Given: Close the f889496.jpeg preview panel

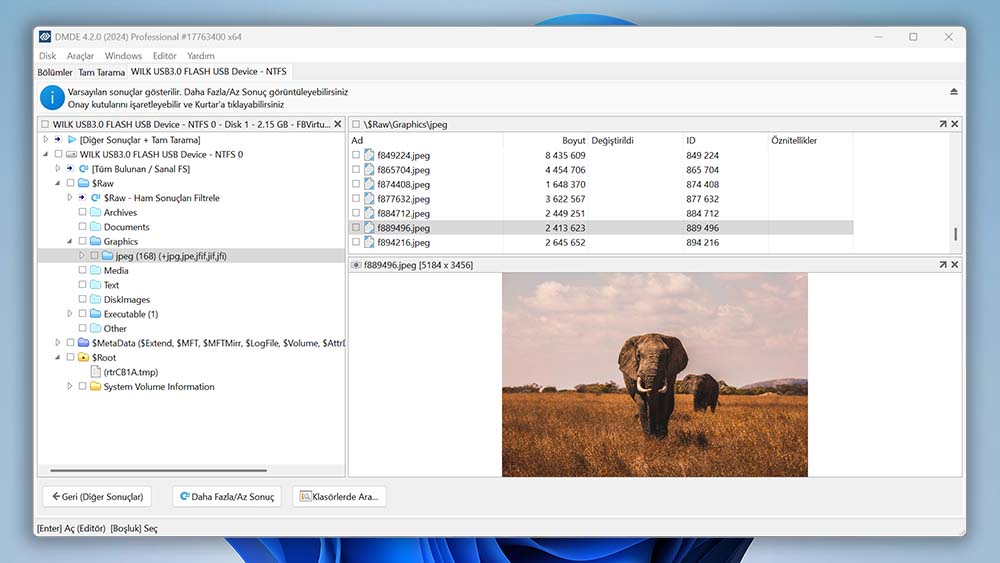Looking at the screenshot, I should 955,265.
